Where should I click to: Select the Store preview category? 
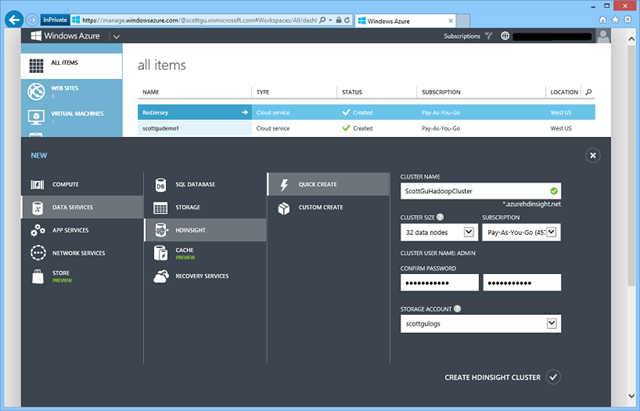(82, 276)
